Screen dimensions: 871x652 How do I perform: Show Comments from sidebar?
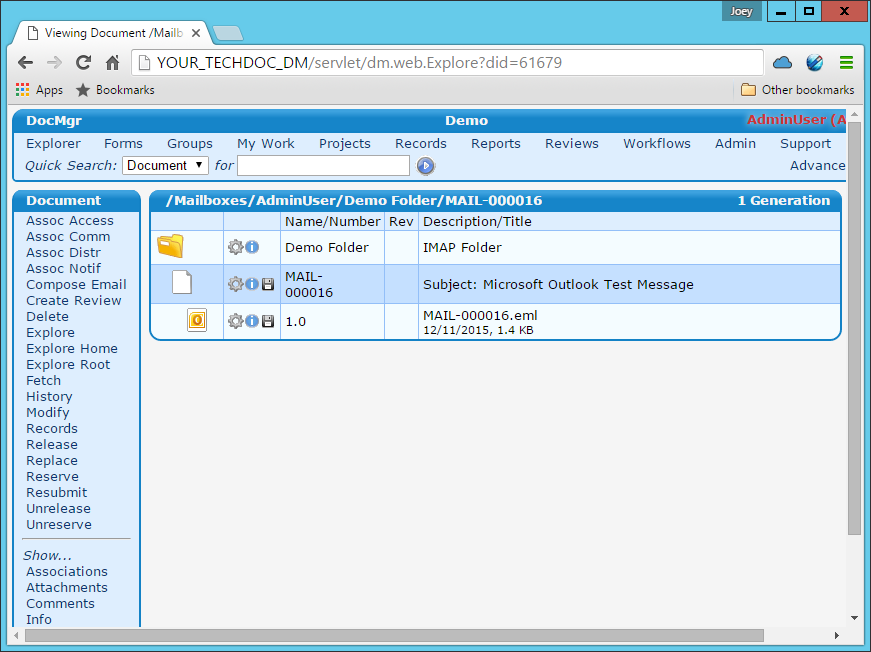61,604
